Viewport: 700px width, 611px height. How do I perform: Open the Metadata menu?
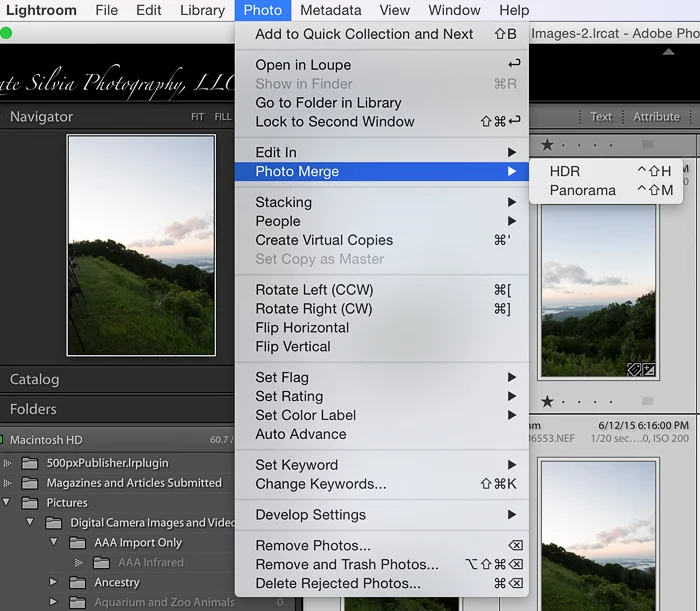330,10
